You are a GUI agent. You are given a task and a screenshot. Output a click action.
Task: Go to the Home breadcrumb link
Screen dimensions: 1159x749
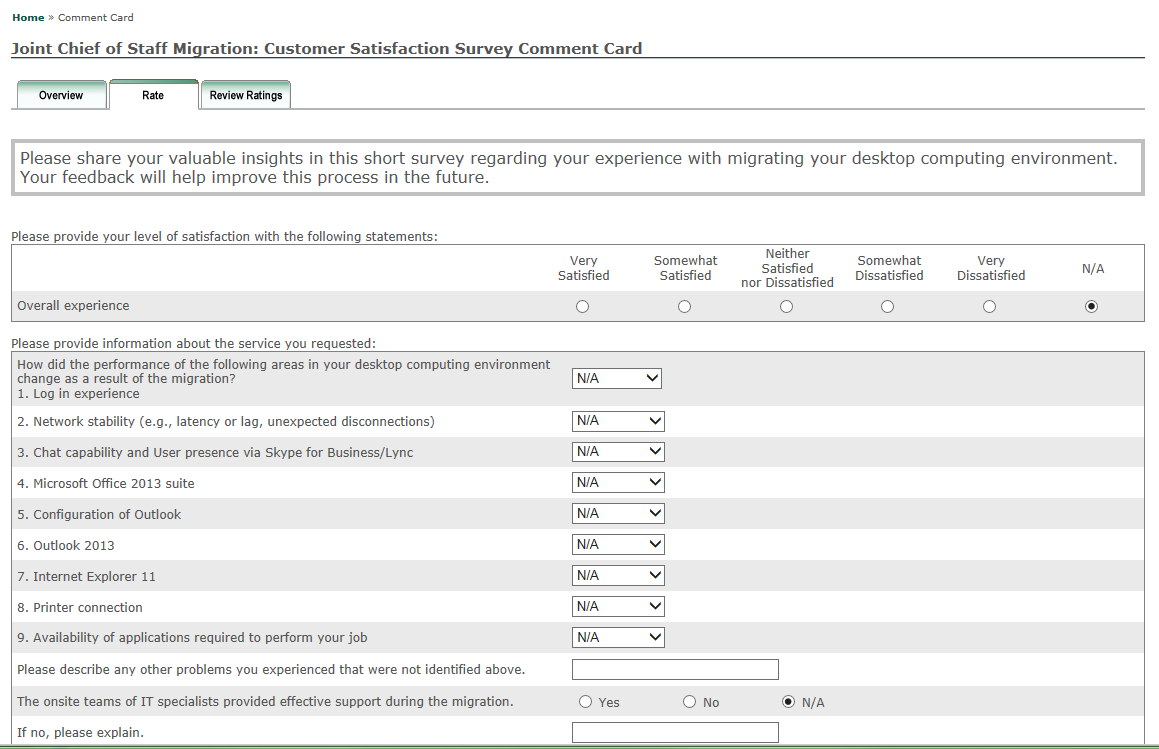28,18
